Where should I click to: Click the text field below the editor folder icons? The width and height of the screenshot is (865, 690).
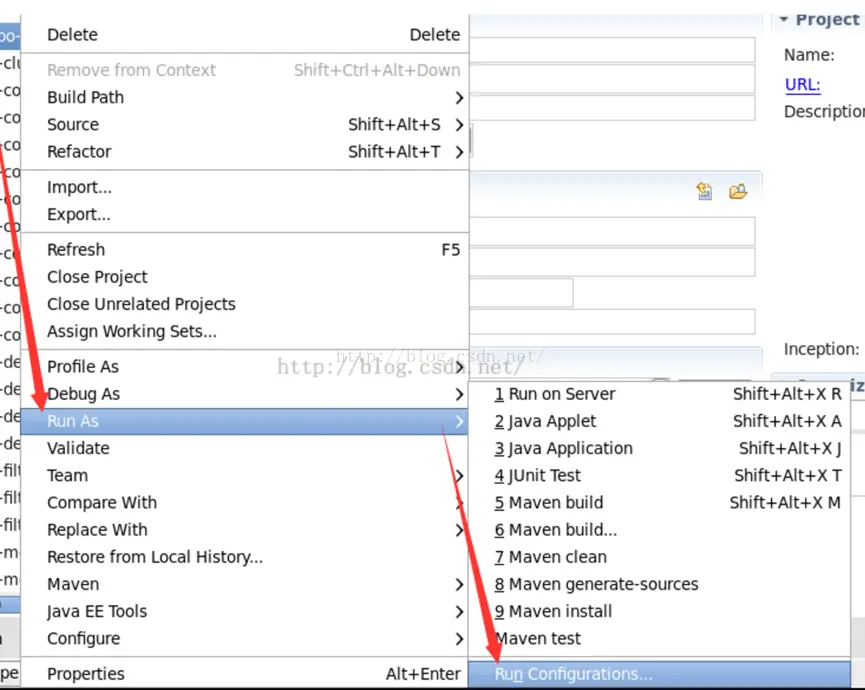coord(612,231)
